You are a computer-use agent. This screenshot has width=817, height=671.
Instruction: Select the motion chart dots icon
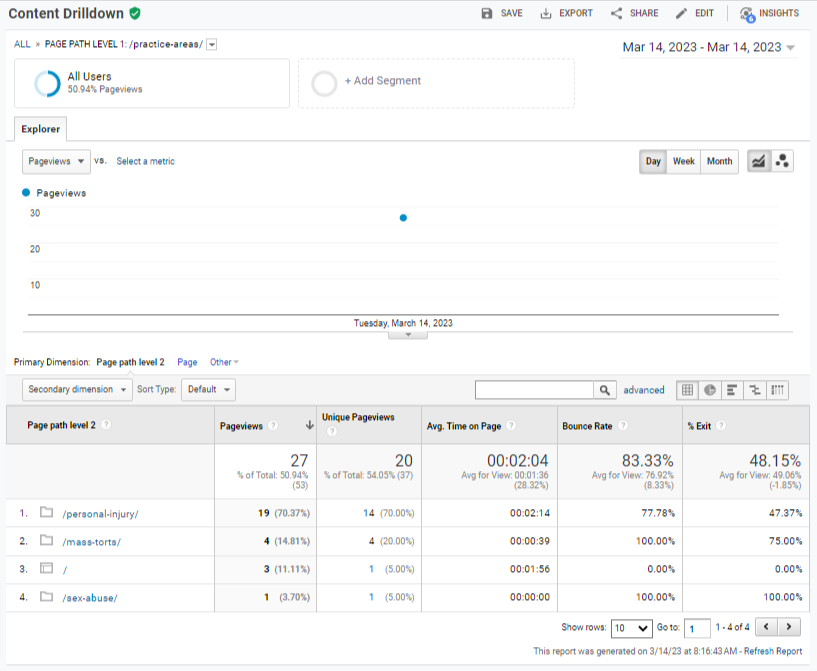coord(782,161)
